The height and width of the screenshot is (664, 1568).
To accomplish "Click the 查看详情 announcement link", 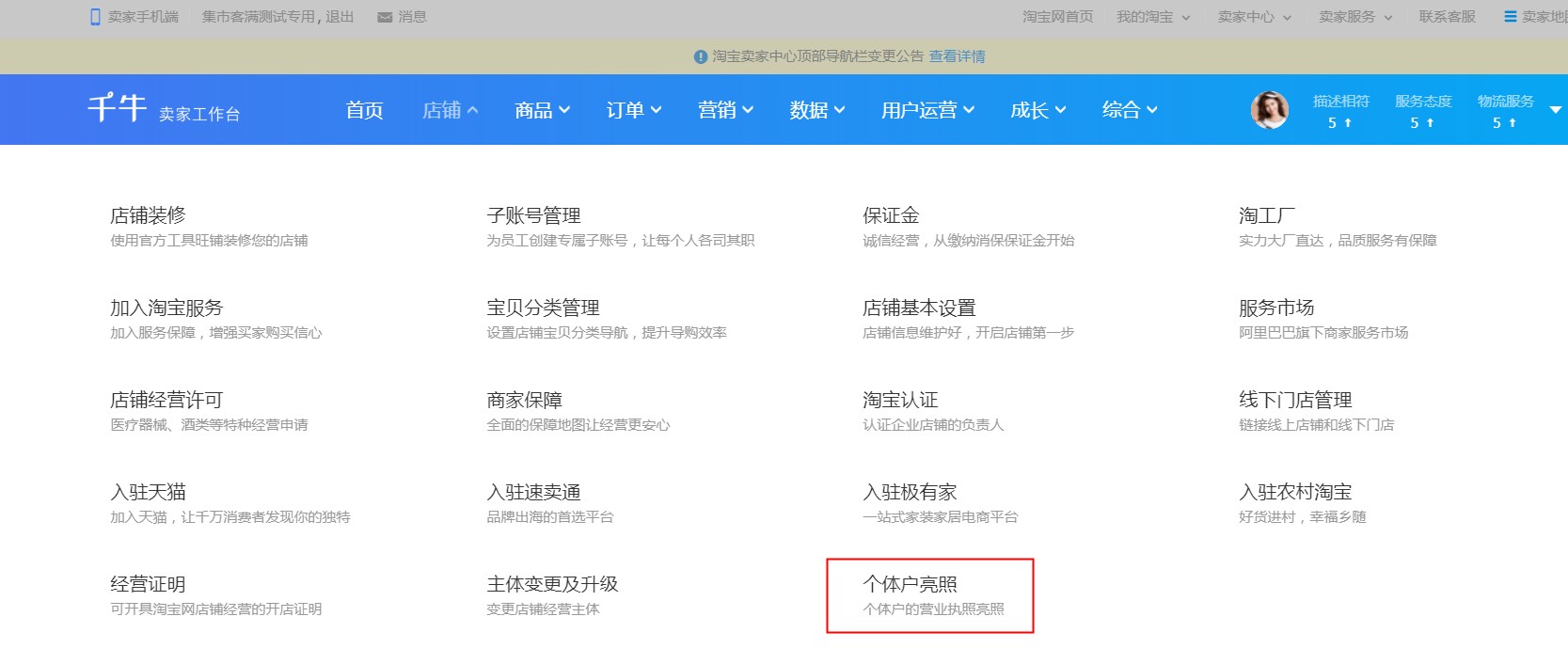I will point(957,56).
